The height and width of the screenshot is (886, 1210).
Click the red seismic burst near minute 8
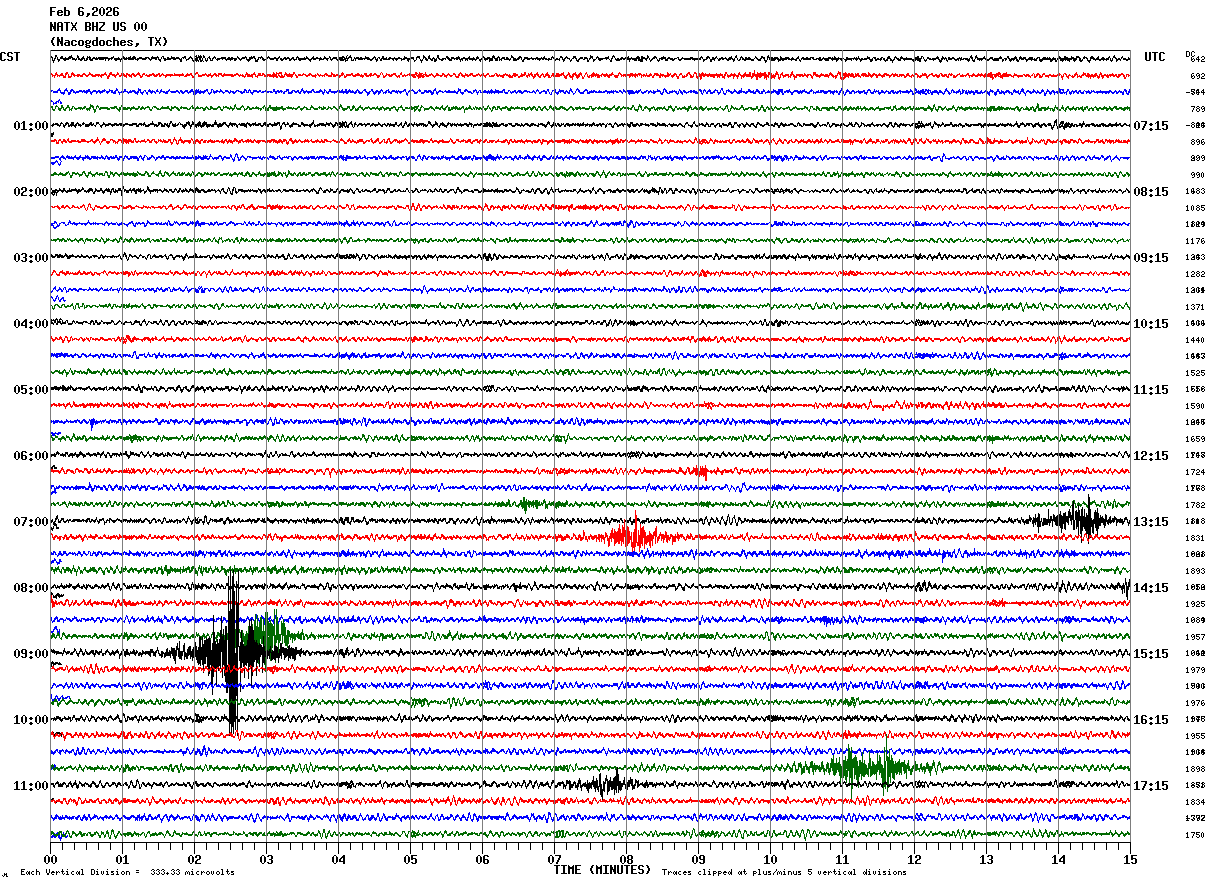633,536
